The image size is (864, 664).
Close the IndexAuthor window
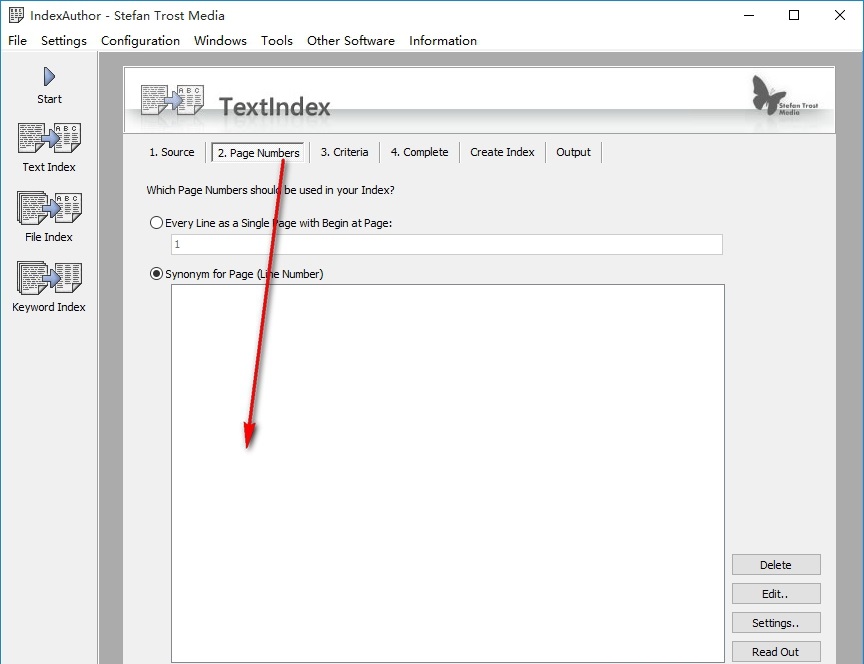point(840,15)
